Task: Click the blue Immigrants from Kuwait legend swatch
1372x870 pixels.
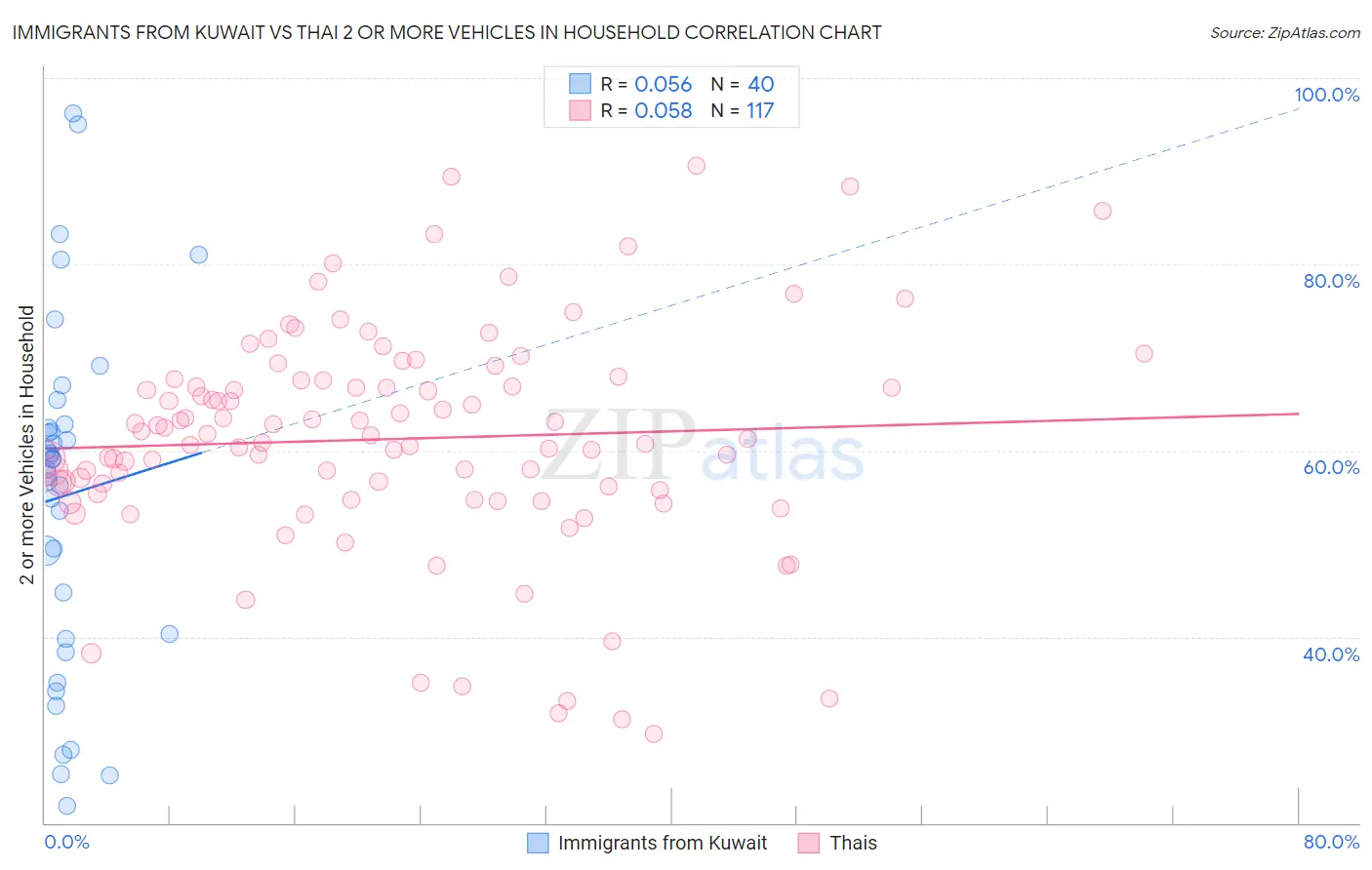Action: (x=538, y=843)
